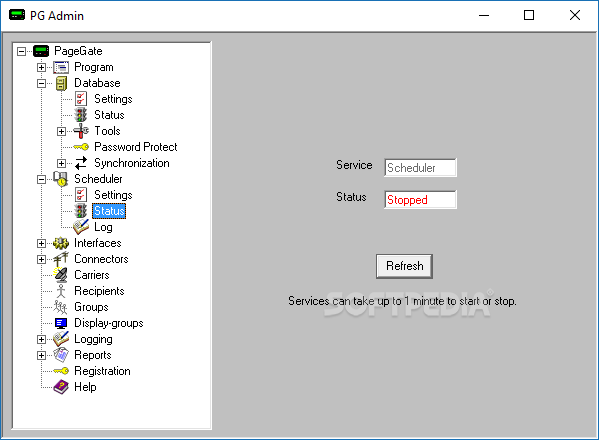Click the Scheduler Log book icon
Viewport: 599px width, 440px height.
[x=81, y=227]
